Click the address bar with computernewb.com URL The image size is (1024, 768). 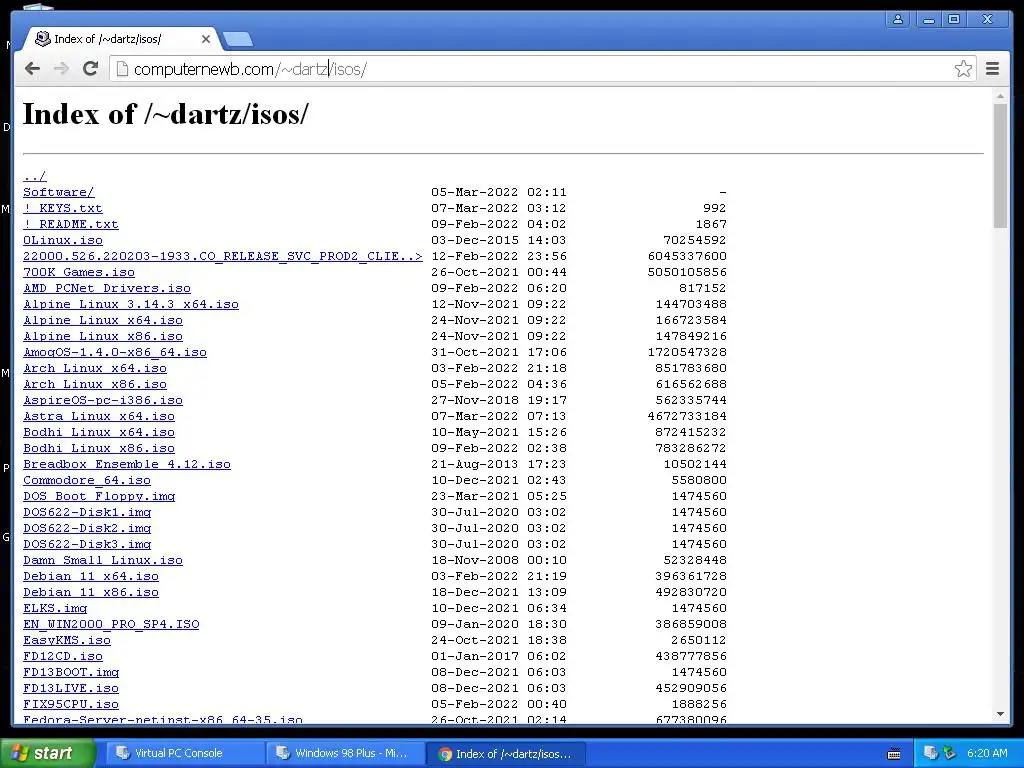542,69
